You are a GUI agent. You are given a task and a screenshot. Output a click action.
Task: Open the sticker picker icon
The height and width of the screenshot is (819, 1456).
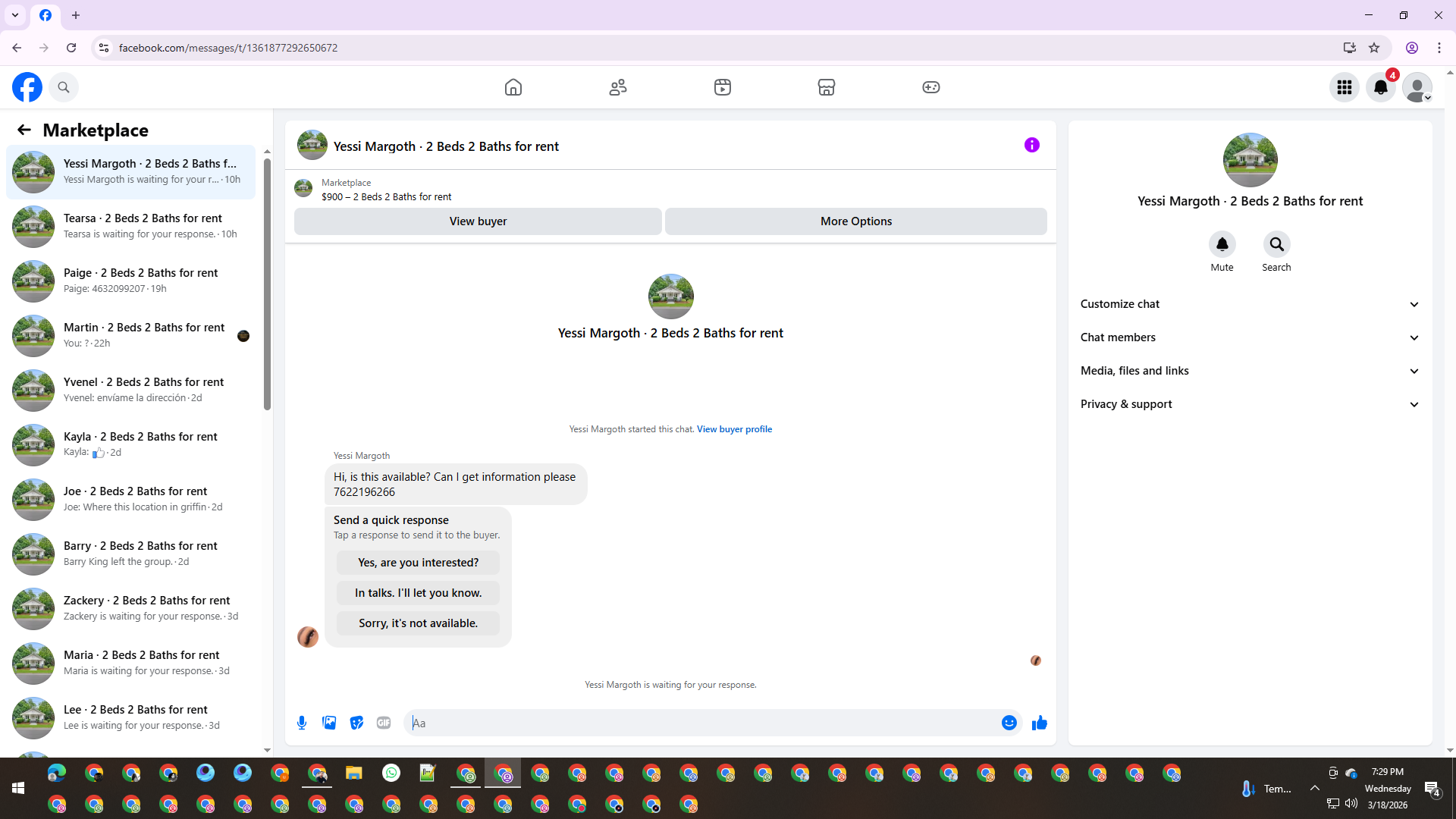tap(356, 723)
